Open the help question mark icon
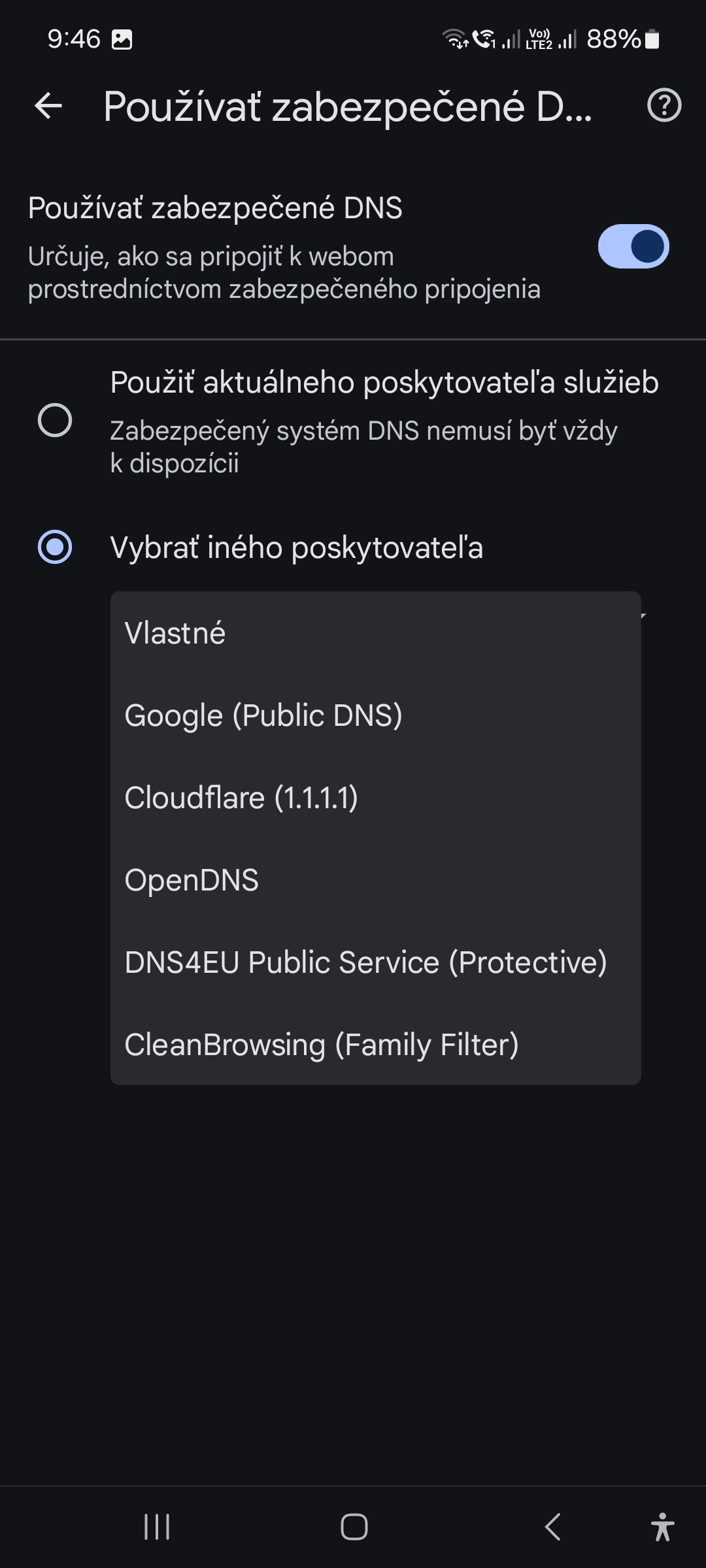This screenshot has height=1568, width=706. (x=664, y=106)
